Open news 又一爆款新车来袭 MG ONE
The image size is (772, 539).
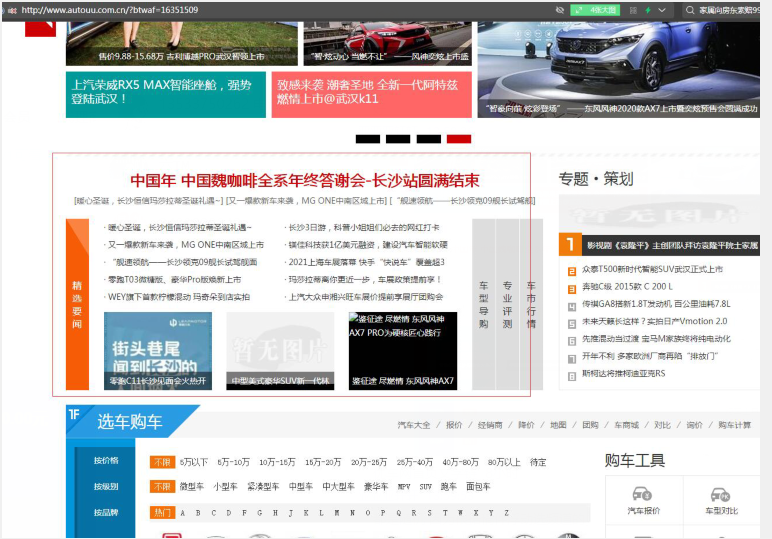tap(186, 245)
